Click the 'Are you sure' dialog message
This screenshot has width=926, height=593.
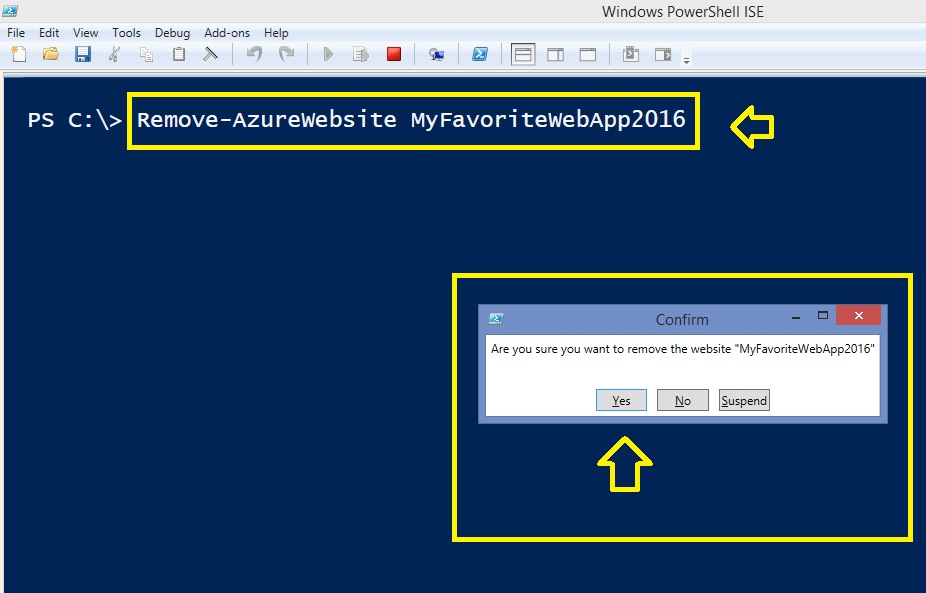coord(683,349)
